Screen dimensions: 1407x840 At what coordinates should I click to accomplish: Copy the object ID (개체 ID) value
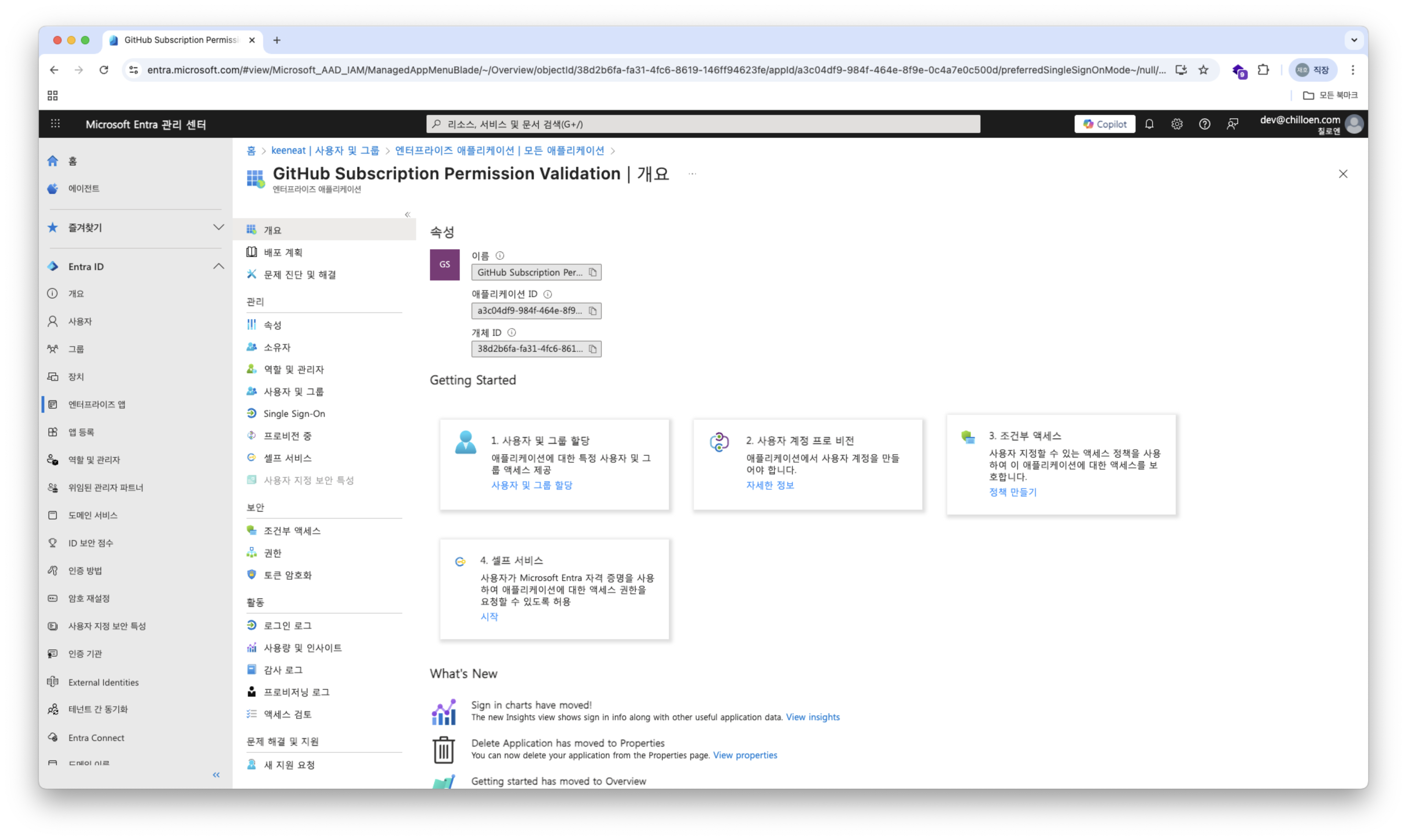tap(593, 349)
